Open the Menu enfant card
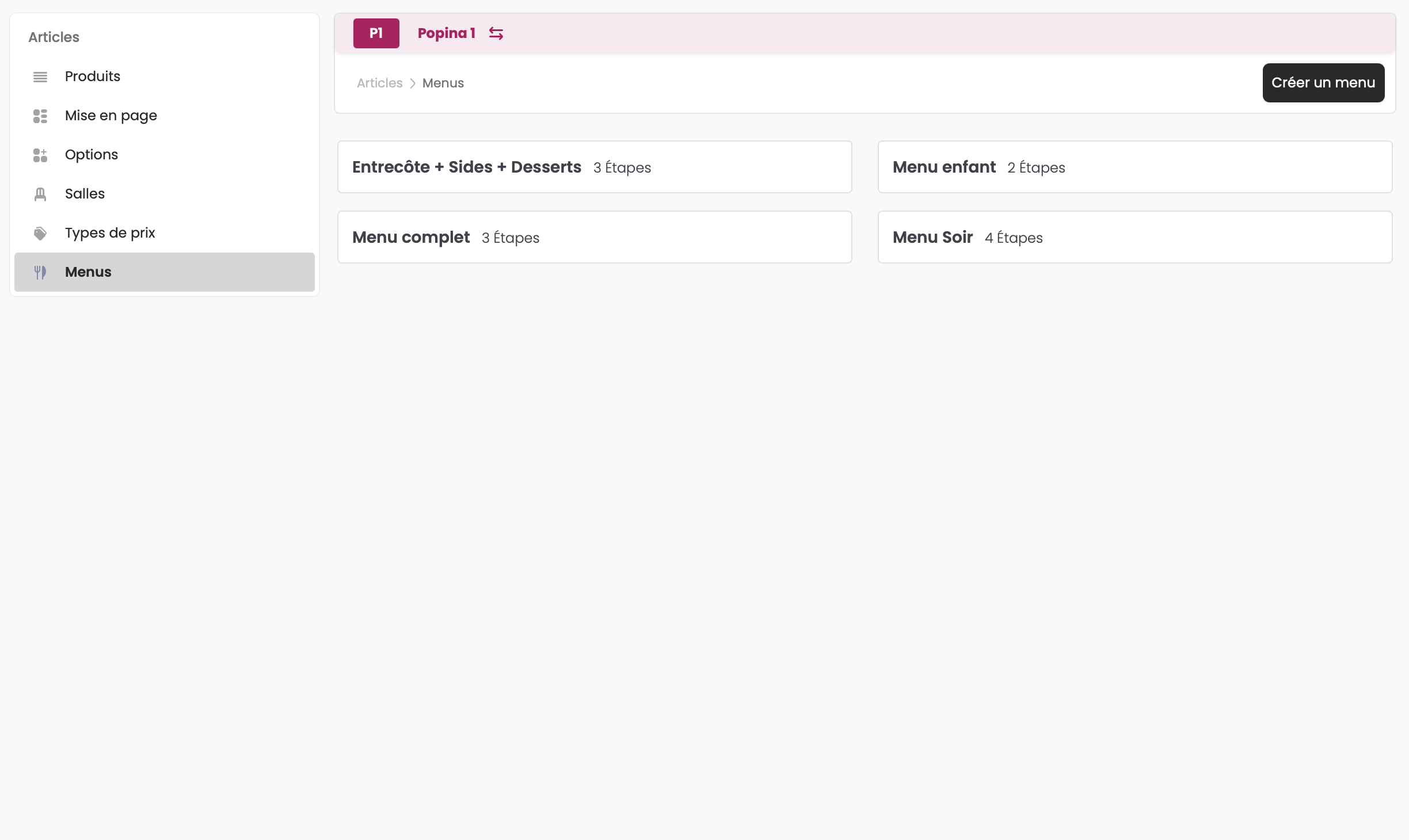1409x840 pixels. [1134, 167]
